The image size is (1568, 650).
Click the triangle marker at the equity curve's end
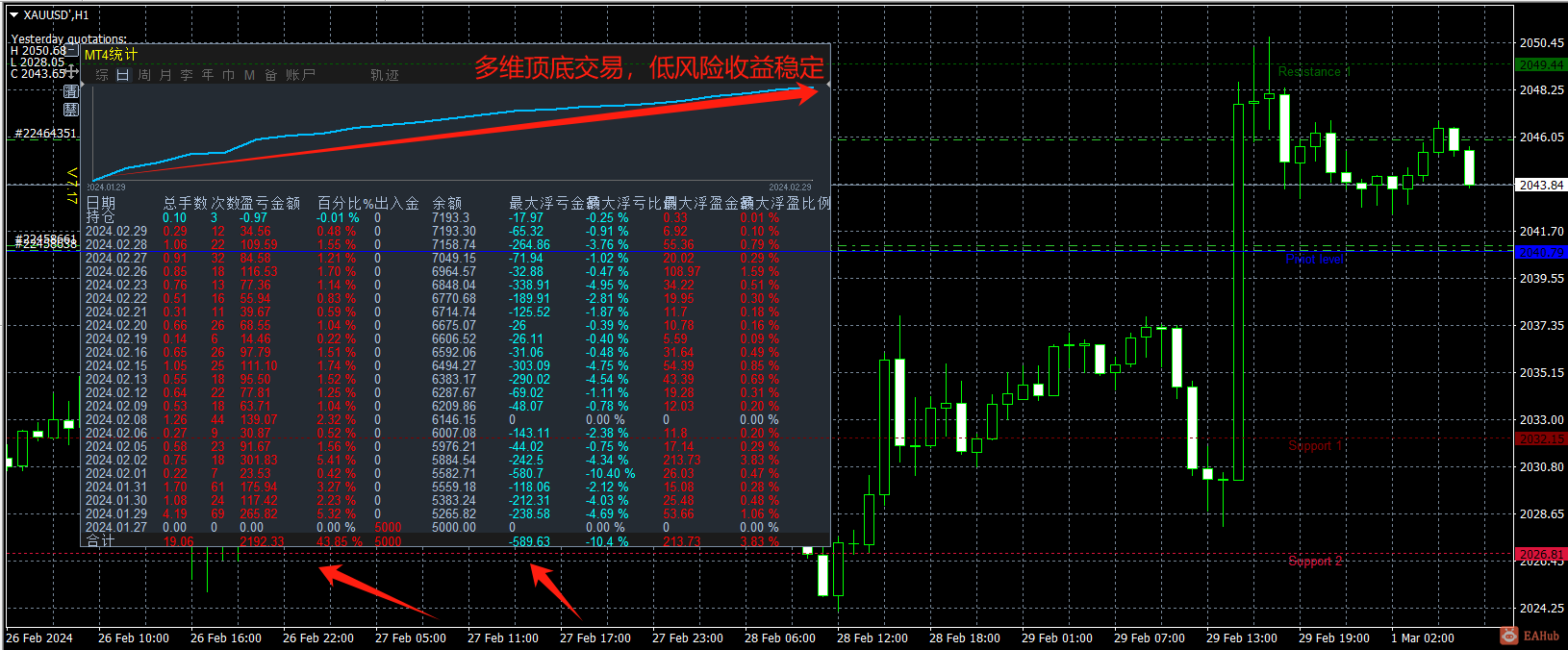point(827,86)
